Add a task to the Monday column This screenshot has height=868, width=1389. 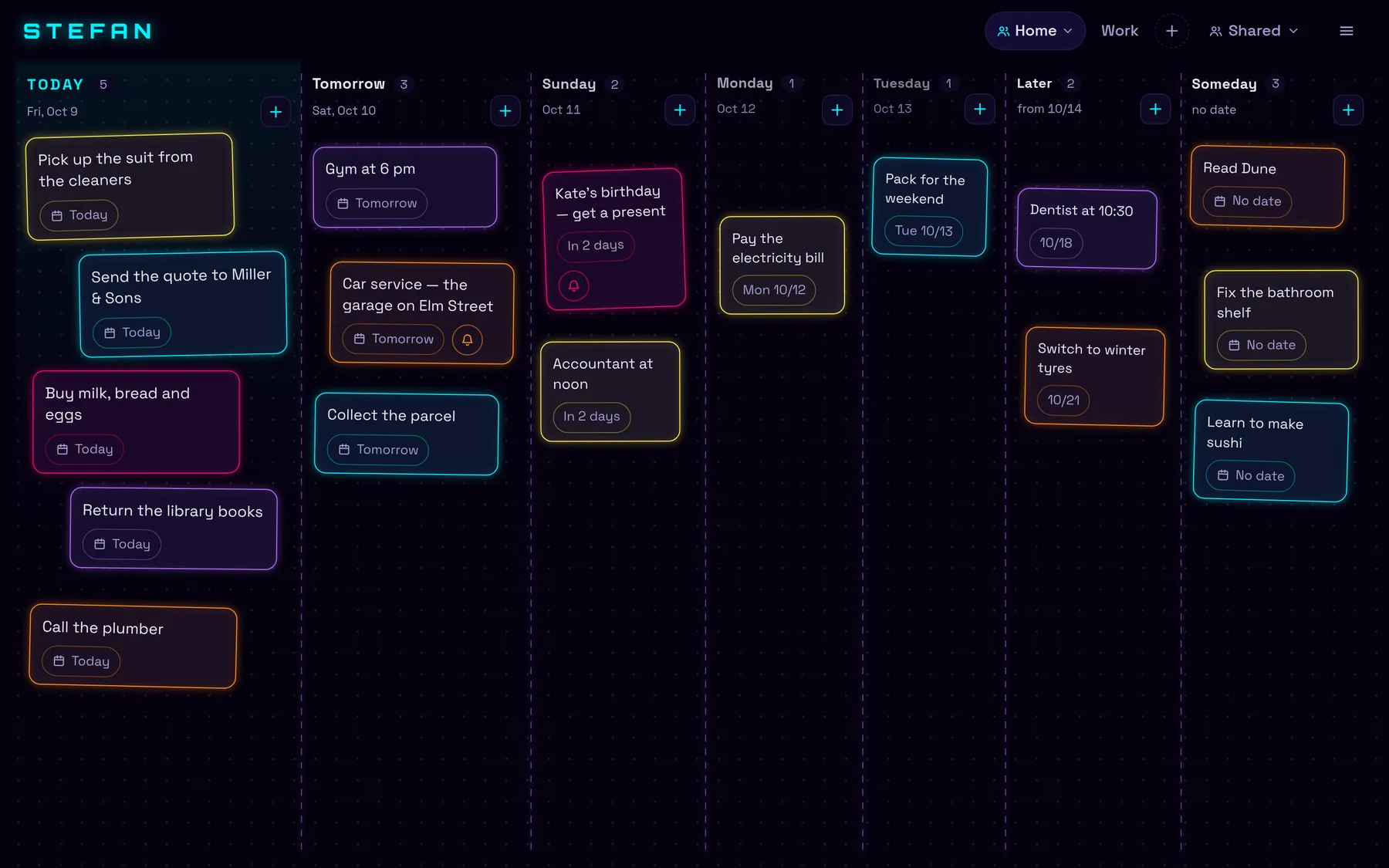837,110
